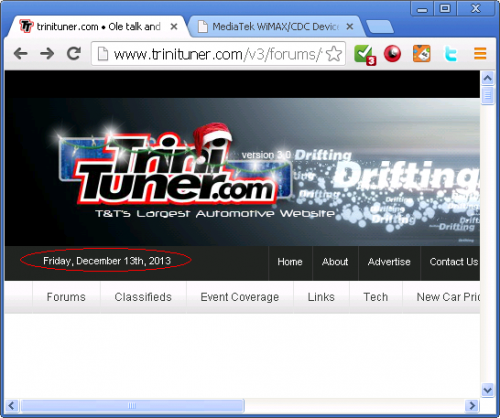Open the Twitter bird extension

451,54
